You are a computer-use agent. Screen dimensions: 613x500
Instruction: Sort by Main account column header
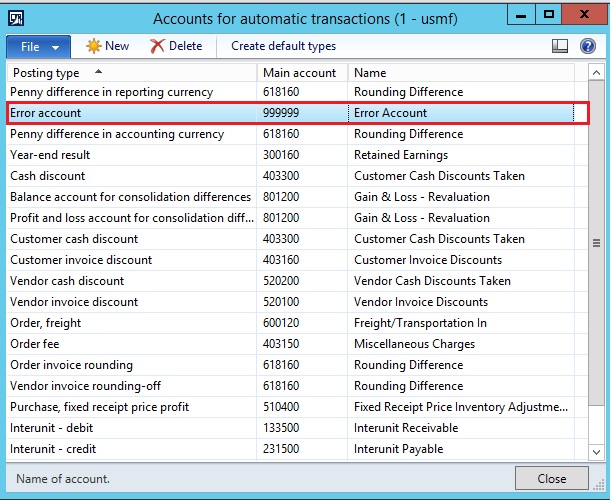click(301, 73)
